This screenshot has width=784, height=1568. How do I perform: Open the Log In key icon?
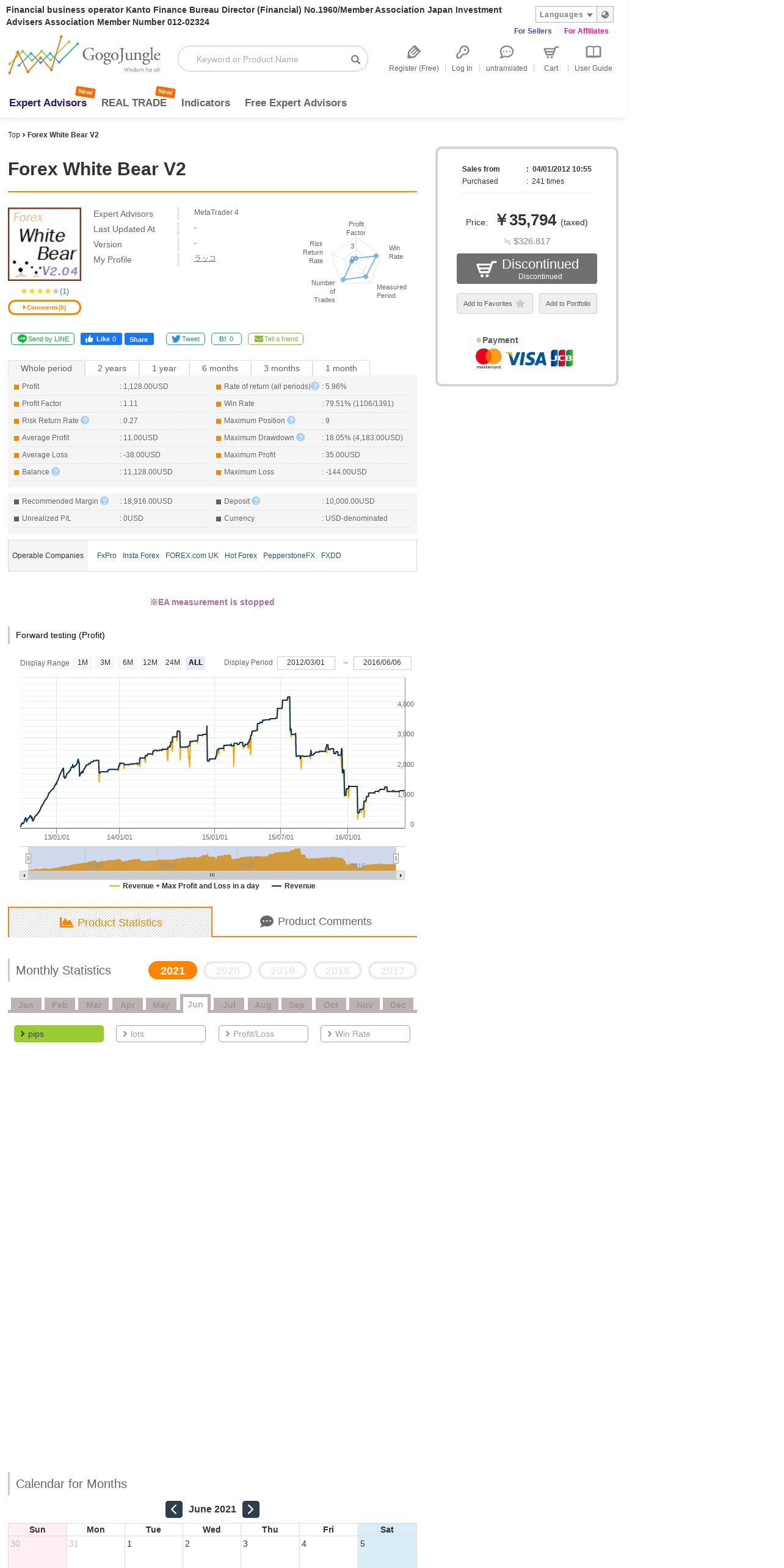pyautogui.click(x=462, y=52)
